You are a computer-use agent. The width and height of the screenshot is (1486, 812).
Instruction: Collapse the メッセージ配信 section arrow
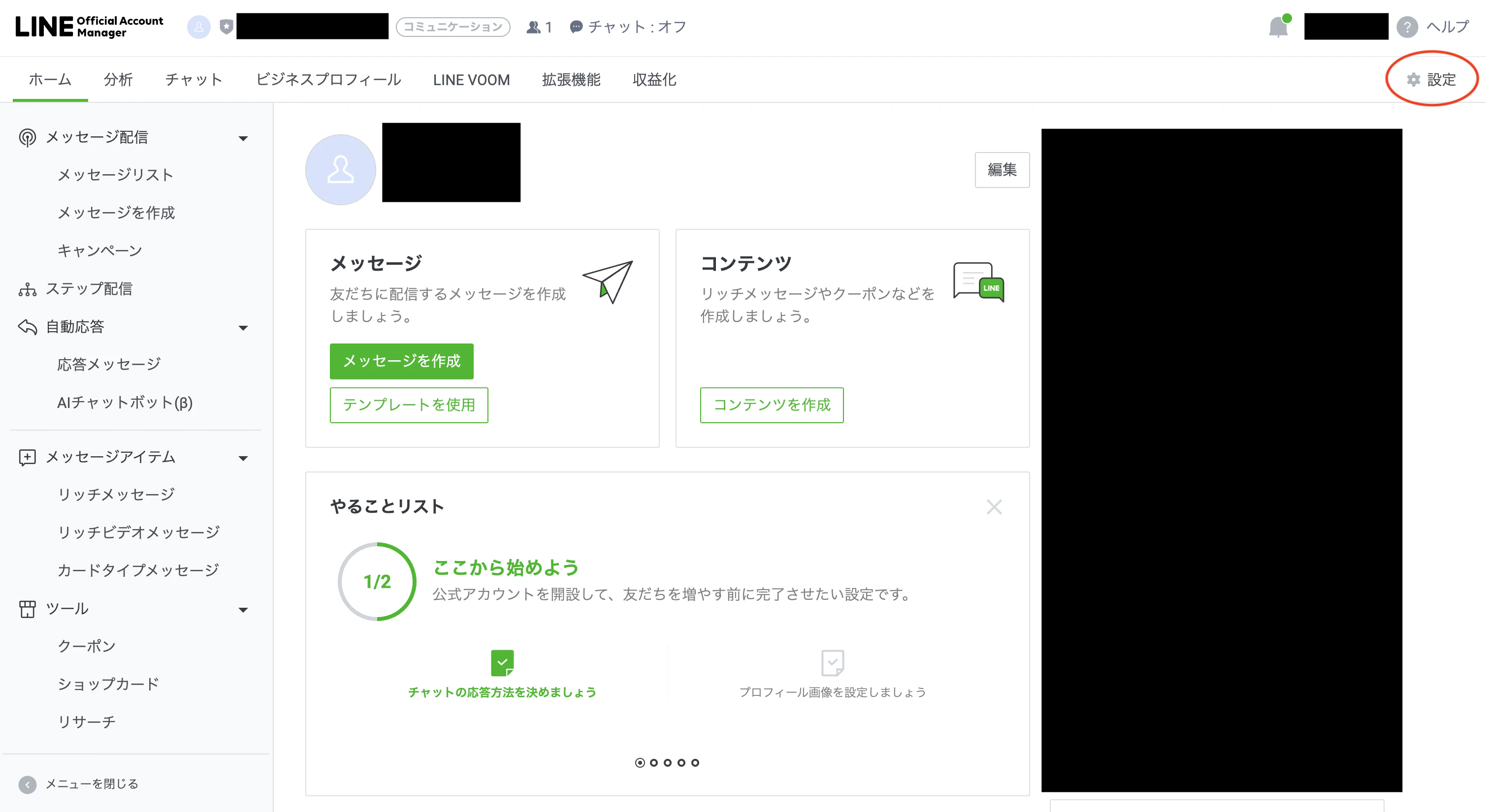click(x=243, y=138)
